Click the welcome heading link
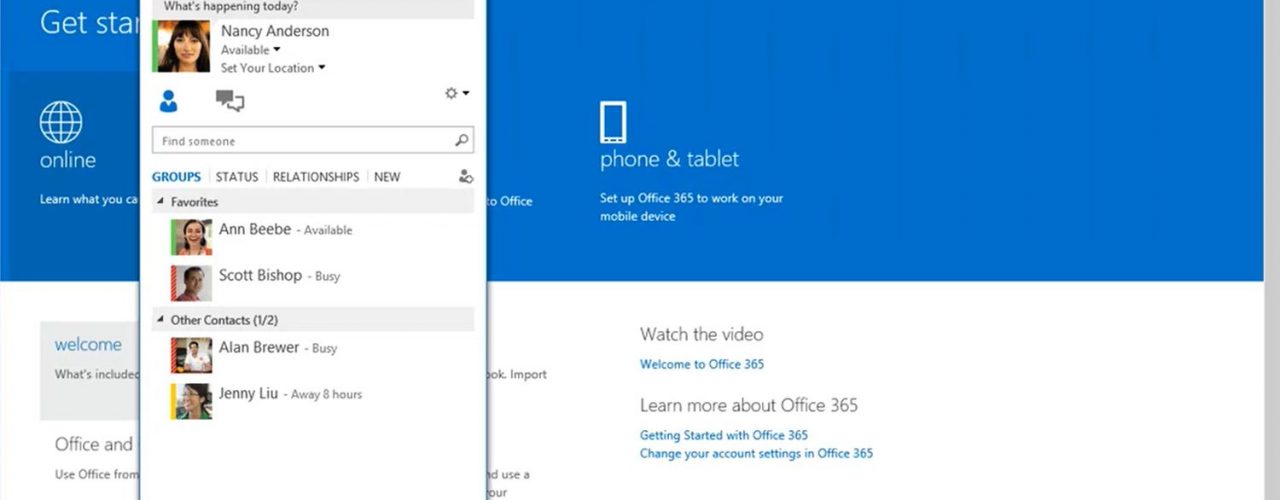Image resolution: width=1280 pixels, height=500 pixels. point(88,344)
